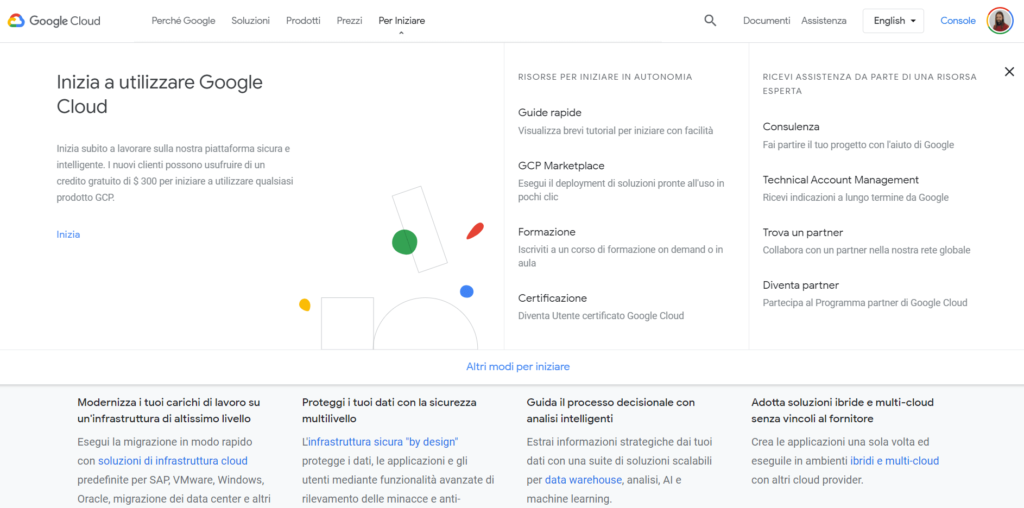The image size is (1024, 508).
Task: Open Diventa partner link
Action: (x=801, y=285)
